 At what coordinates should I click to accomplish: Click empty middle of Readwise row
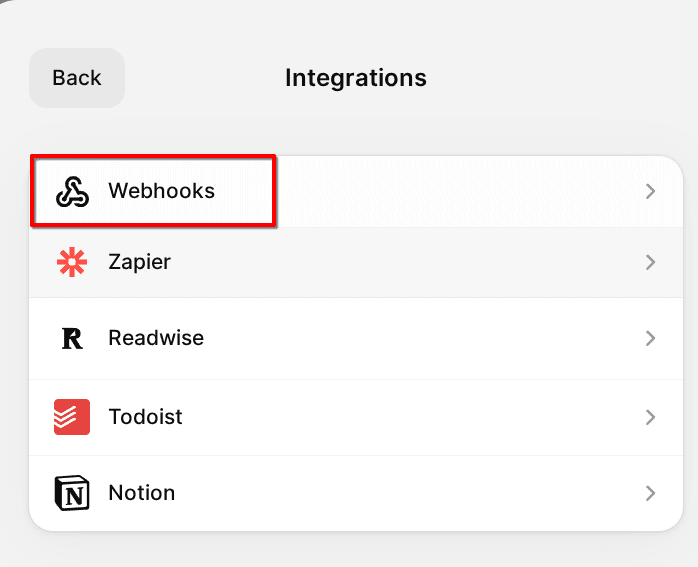(x=401, y=338)
